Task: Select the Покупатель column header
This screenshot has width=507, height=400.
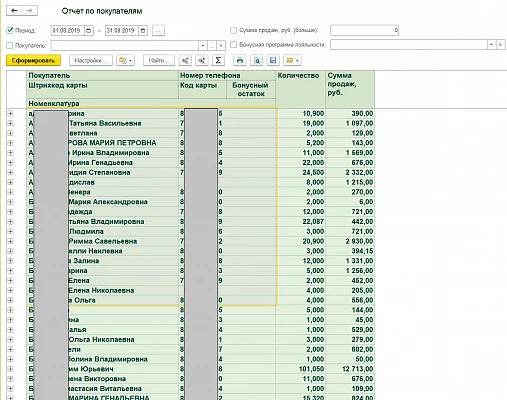Action: click(102, 76)
